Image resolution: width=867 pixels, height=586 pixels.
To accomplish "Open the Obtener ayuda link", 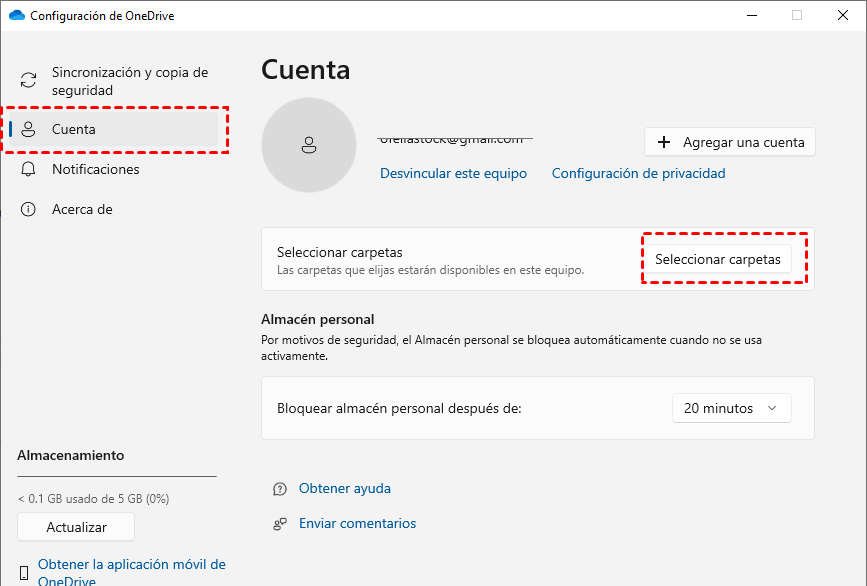I will (344, 489).
